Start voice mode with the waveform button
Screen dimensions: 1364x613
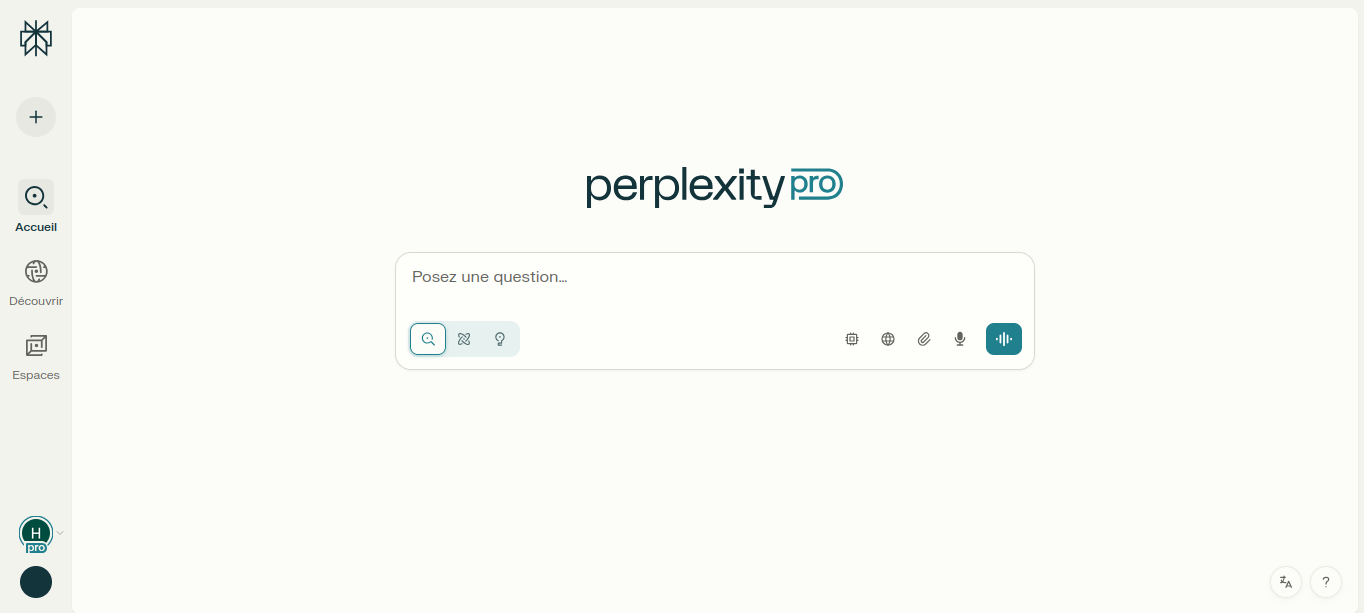[1004, 339]
